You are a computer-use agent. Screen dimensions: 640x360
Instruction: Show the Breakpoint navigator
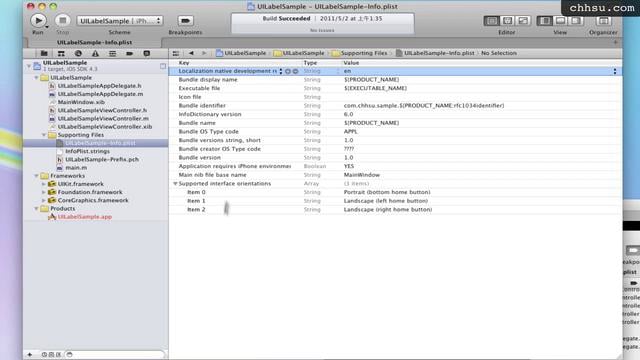pyautogui.click(x=129, y=53)
